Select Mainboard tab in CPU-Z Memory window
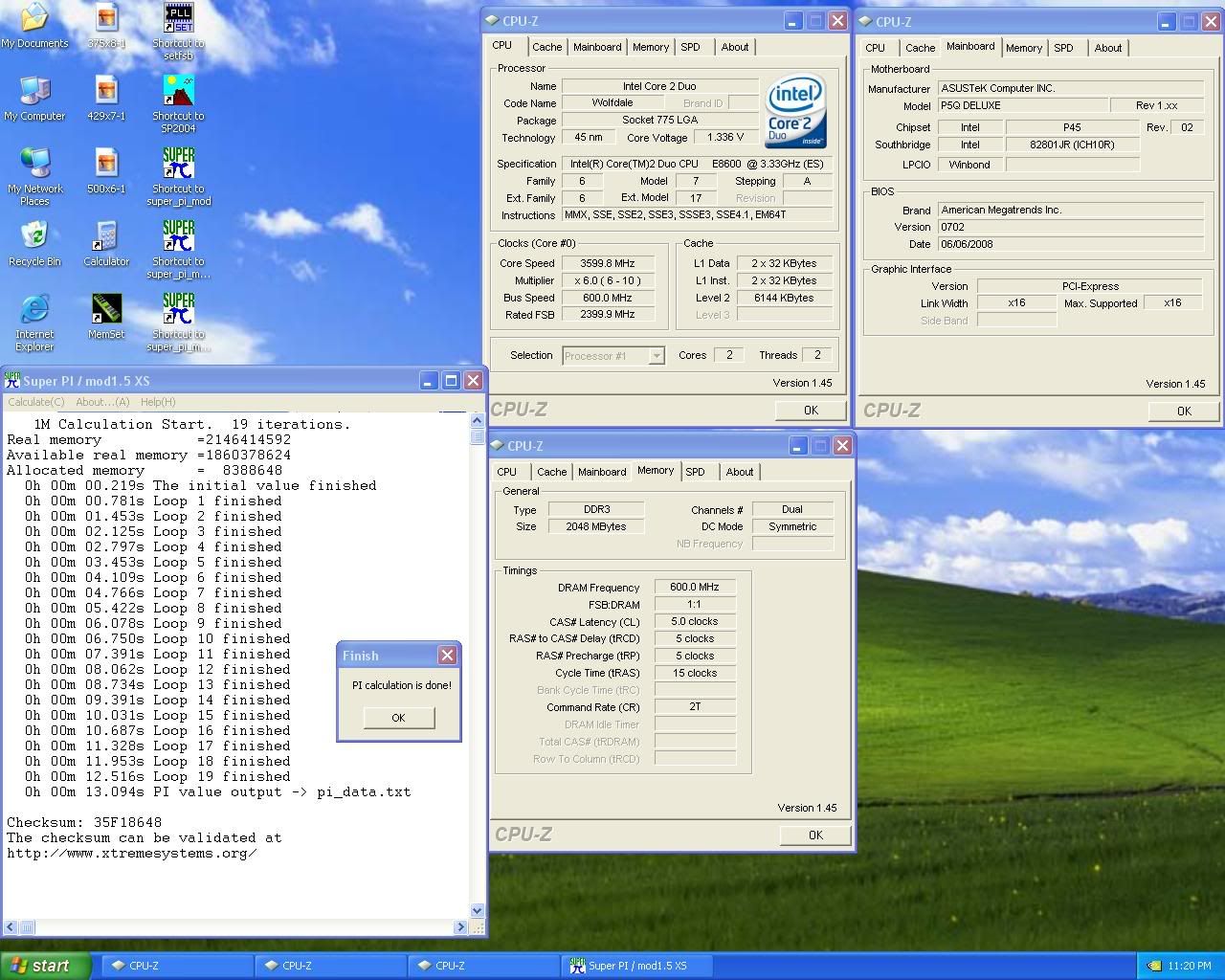The height and width of the screenshot is (980, 1225). click(602, 472)
